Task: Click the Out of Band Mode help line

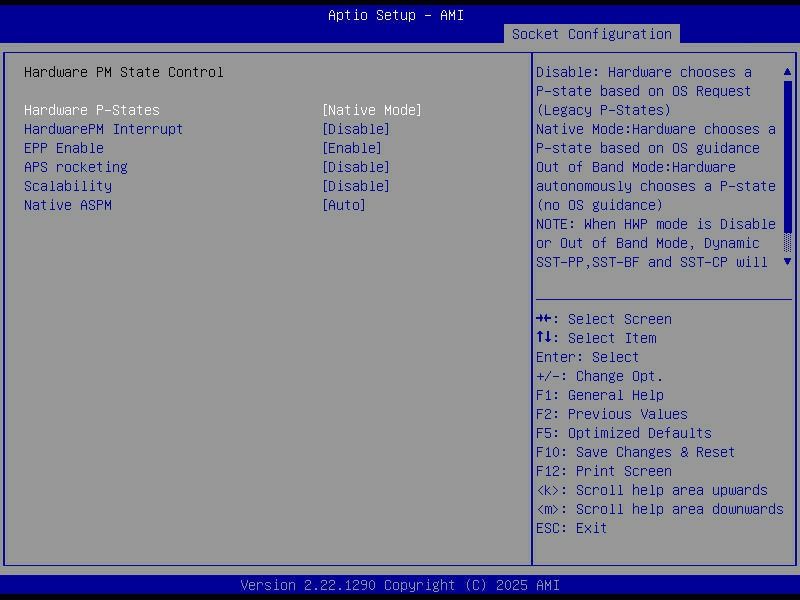Action: [636, 167]
